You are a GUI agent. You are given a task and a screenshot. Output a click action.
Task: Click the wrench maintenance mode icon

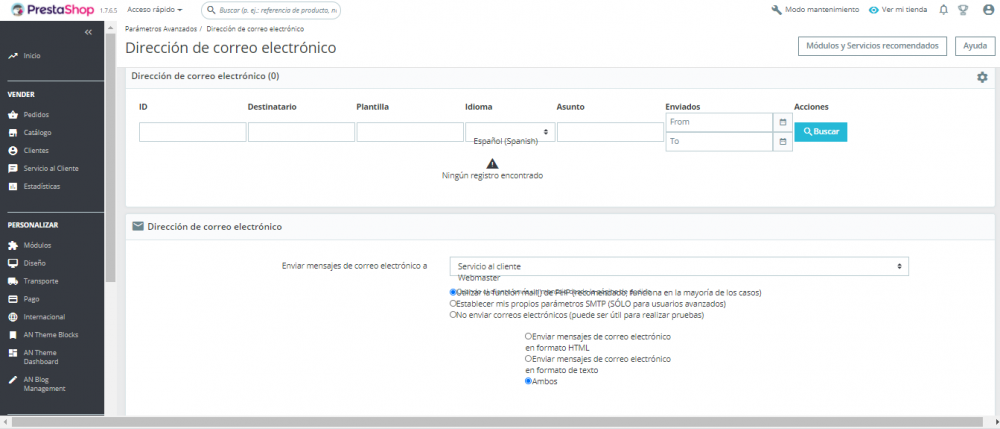(777, 10)
